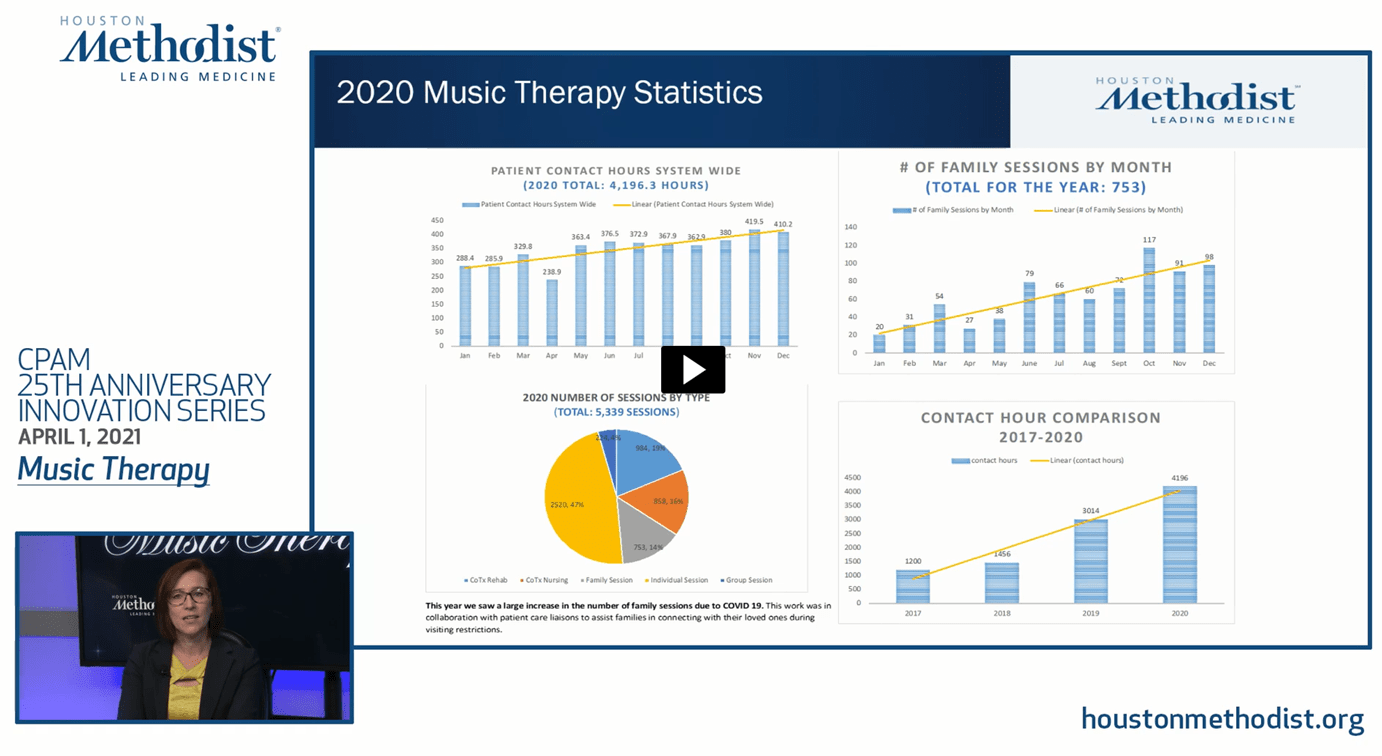This screenshot has width=1382, height=756.
Task: Play the Music Therapy video
Action: coord(692,370)
